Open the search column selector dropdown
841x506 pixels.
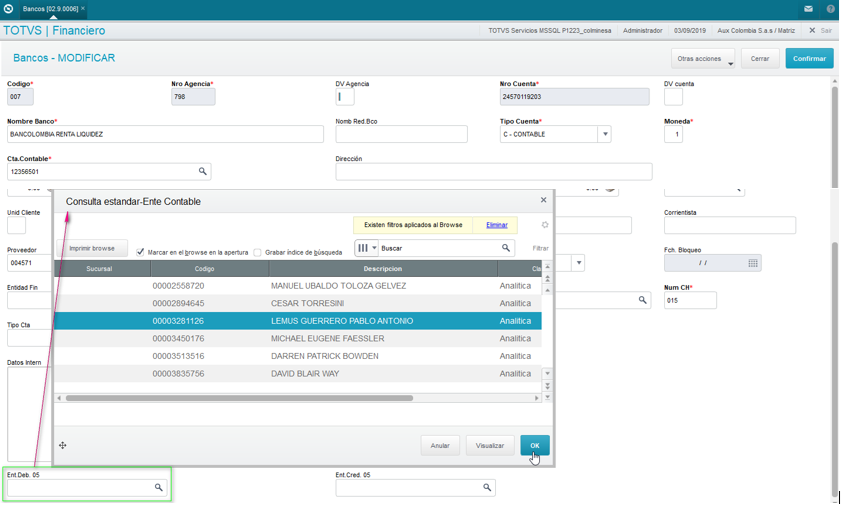pyautogui.click(x=367, y=248)
